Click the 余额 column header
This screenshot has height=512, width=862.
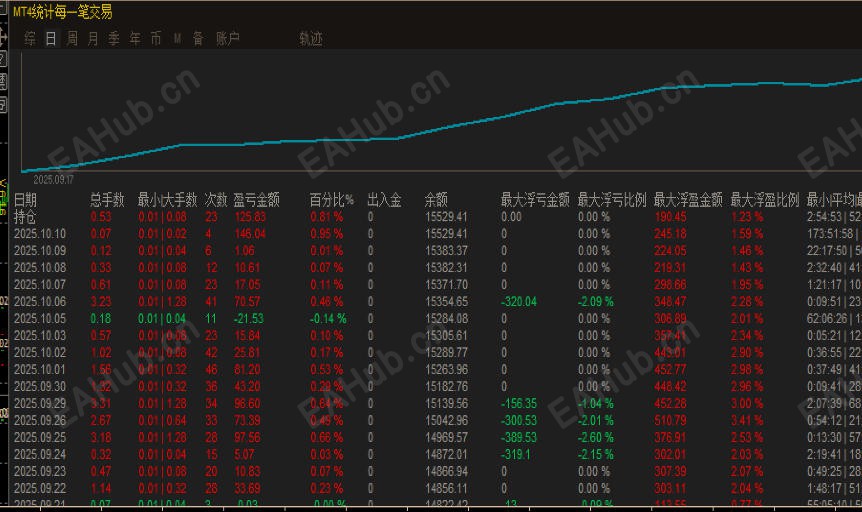click(x=436, y=200)
